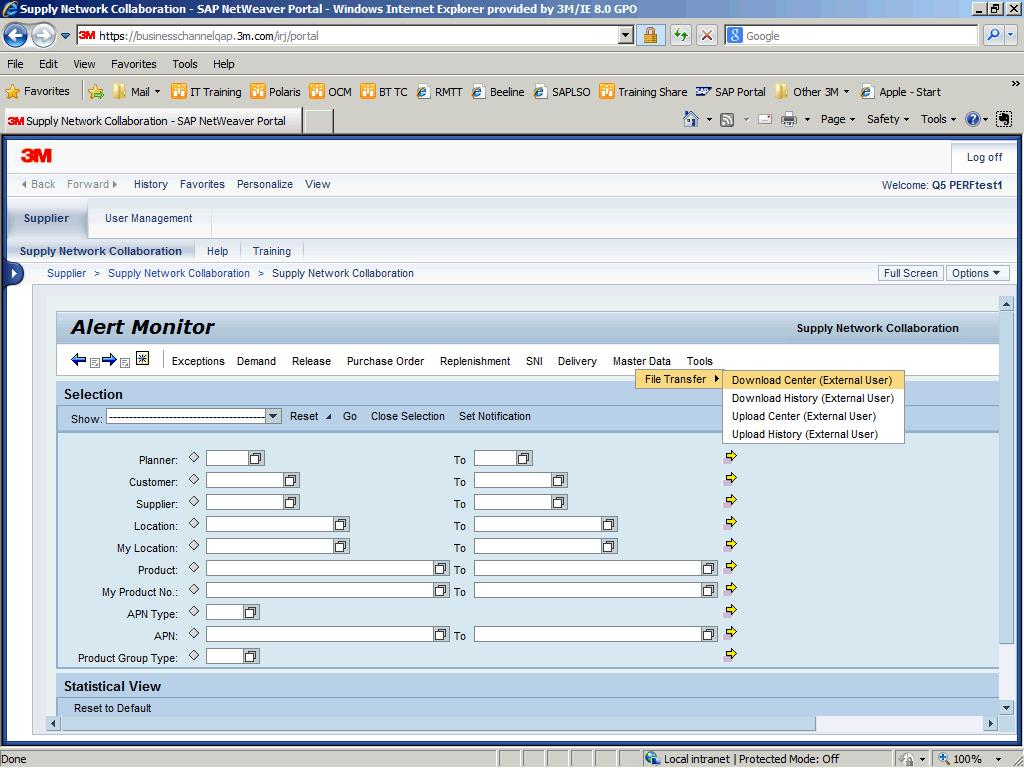Toggle selection option diamond for Planner

pos(194,457)
